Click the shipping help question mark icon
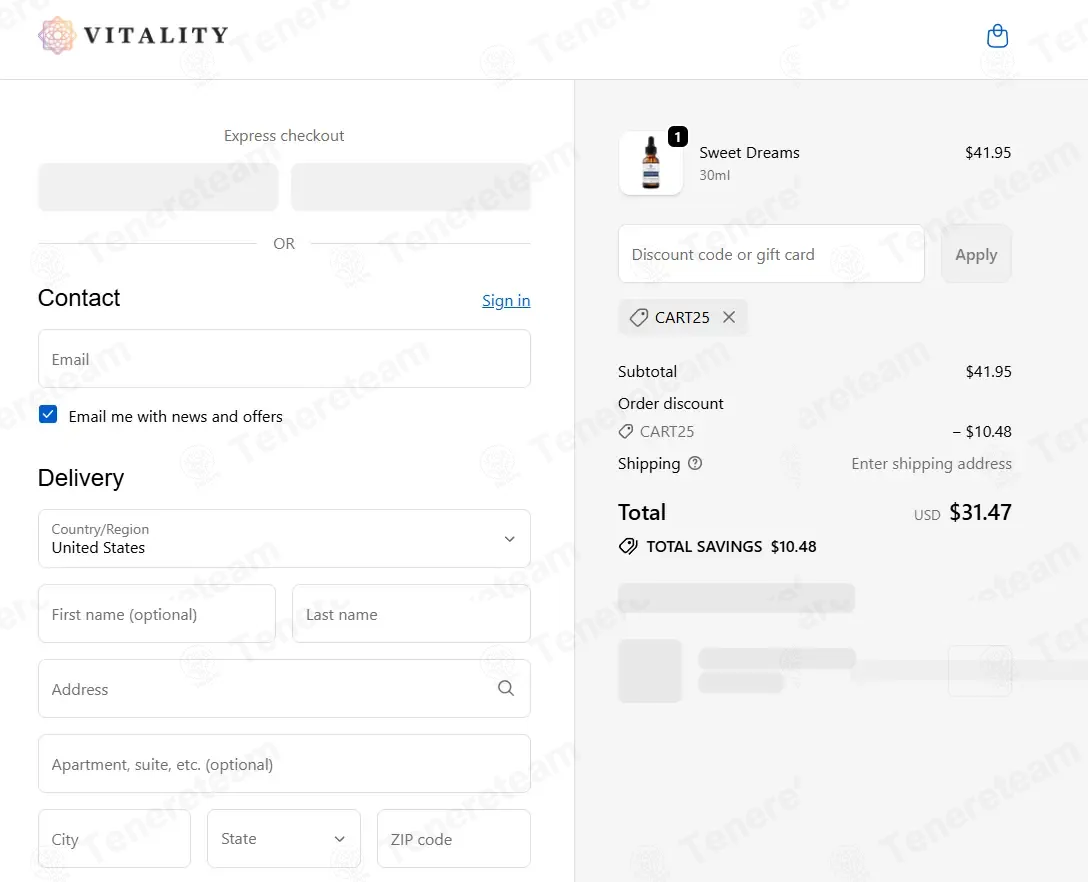Screen dimensions: 1088x882 click(x=695, y=463)
